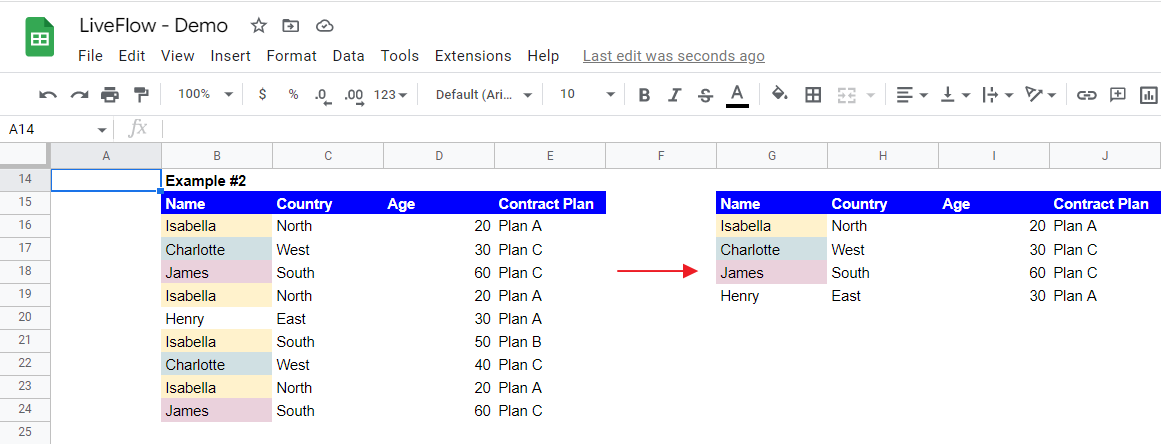Toggle italic formatting
This screenshot has height=444, width=1161.
click(674, 95)
